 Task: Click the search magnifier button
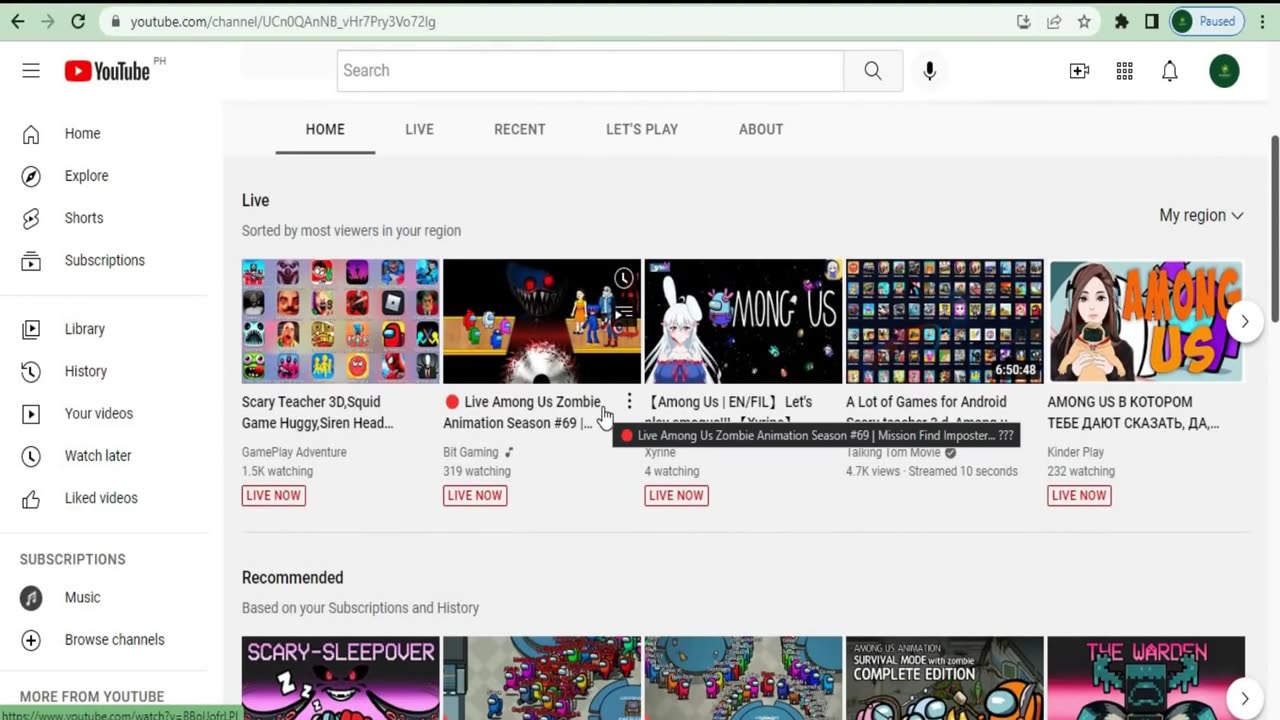(873, 71)
